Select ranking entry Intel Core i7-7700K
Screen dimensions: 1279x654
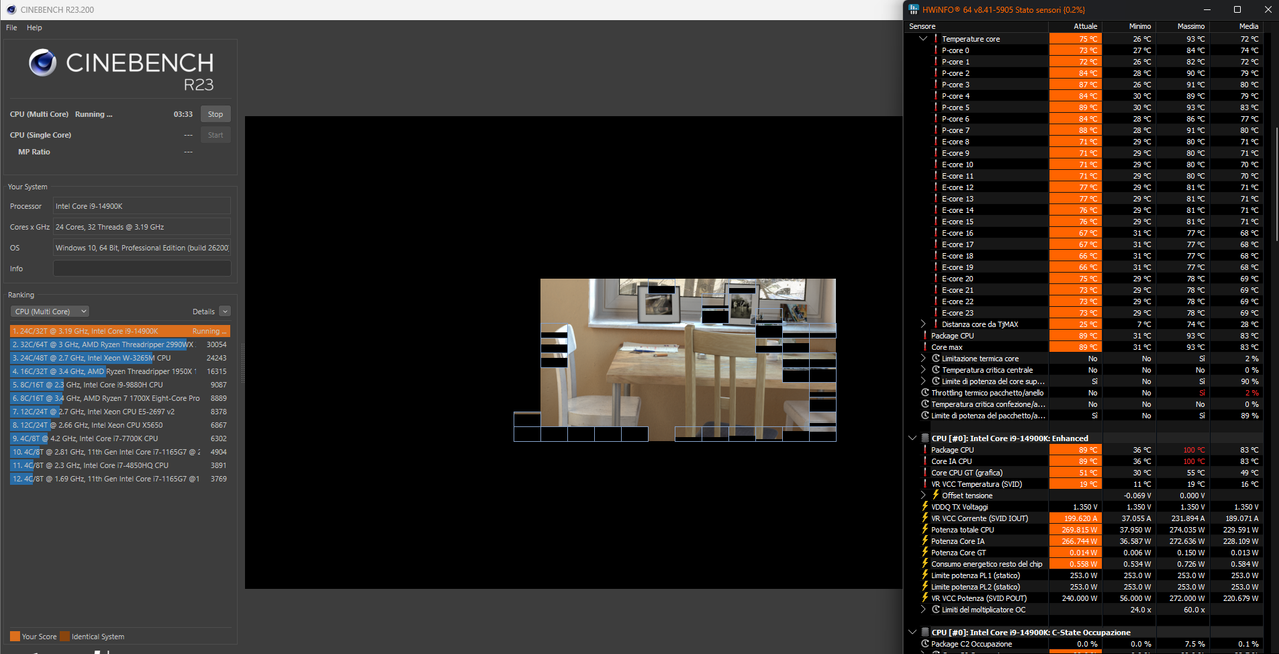pos(120,438)
